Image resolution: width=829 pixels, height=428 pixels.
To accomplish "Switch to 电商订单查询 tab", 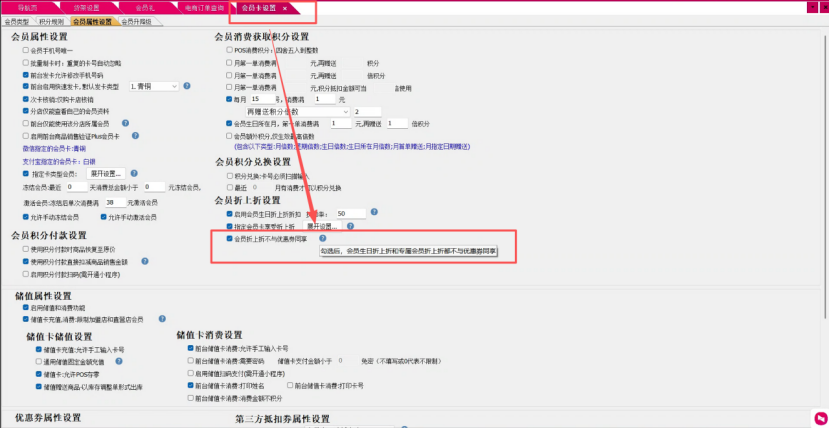I will tap(205, 8).
